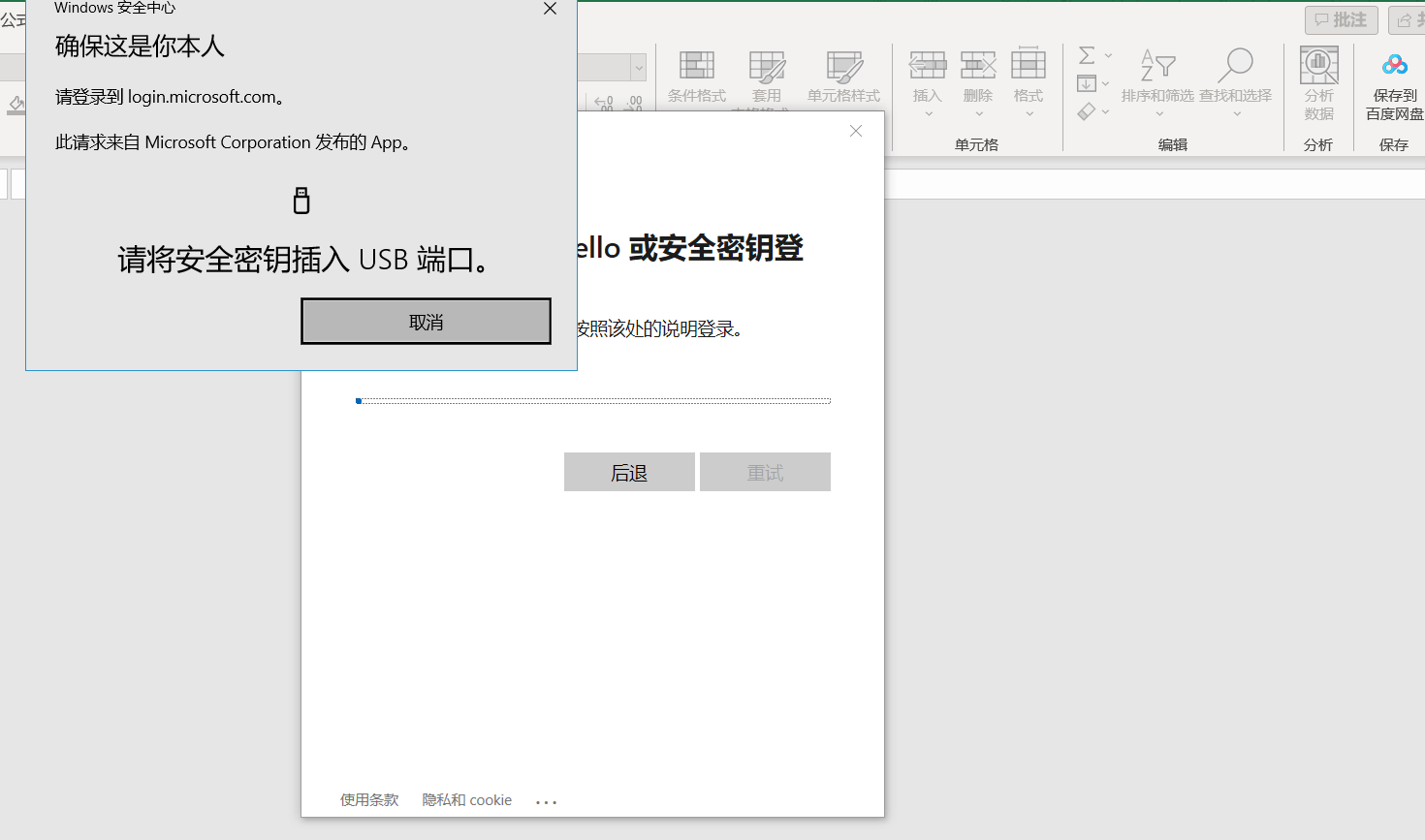The width and height of the screenshot is (1425, 840).
Task: Click the Clear eraser icon
Action: click(x=1087, y=111)
